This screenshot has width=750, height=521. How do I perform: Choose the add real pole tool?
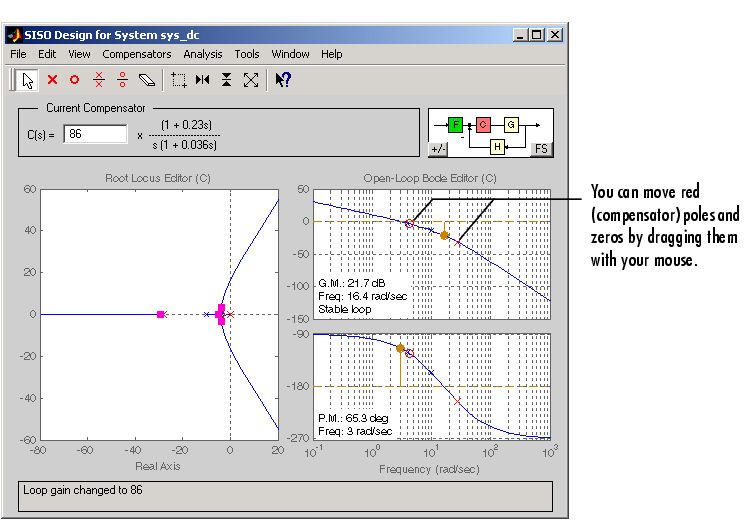point(52,79)
